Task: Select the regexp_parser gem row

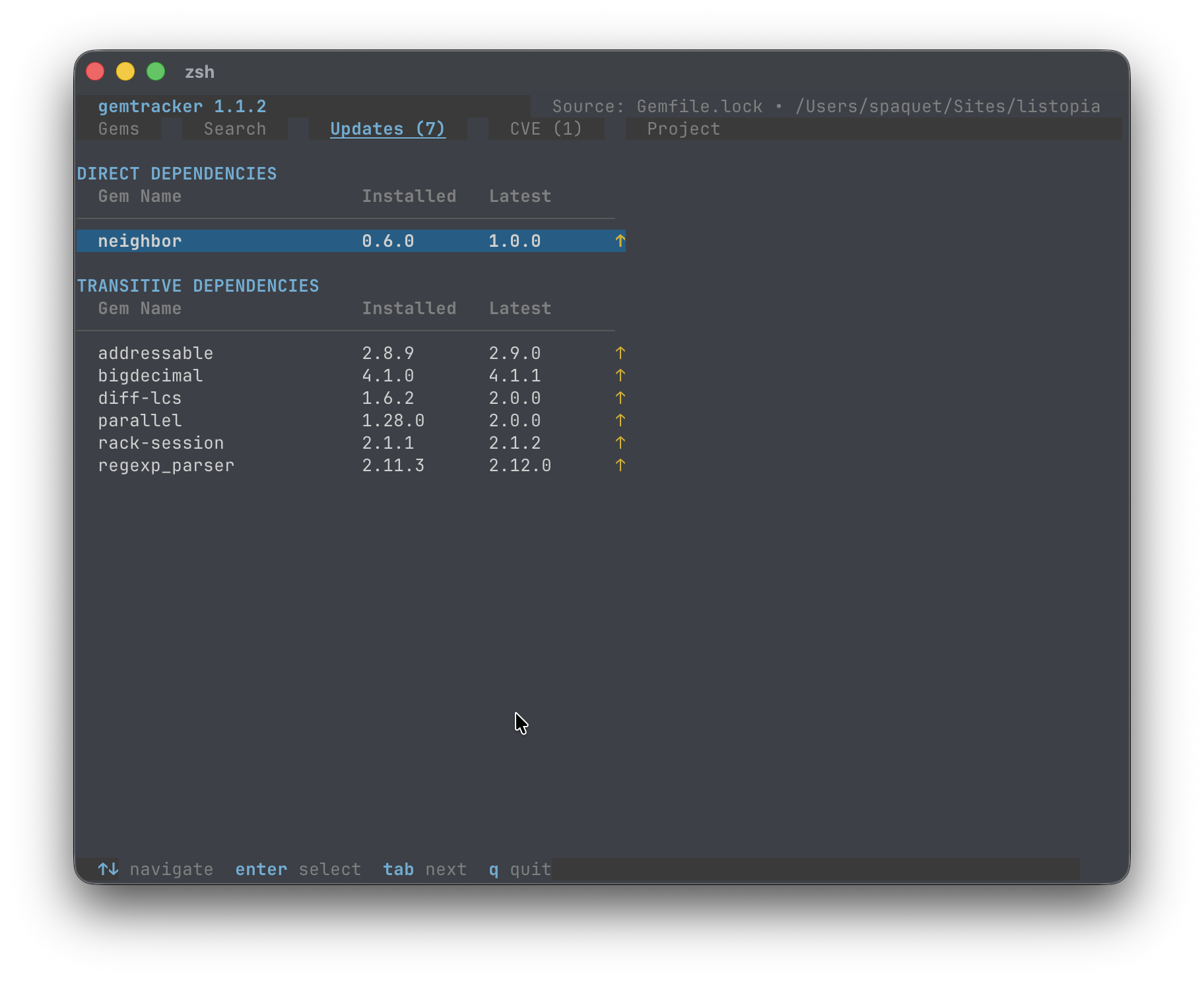Action: pyautogui.click(x=351, y=465)
